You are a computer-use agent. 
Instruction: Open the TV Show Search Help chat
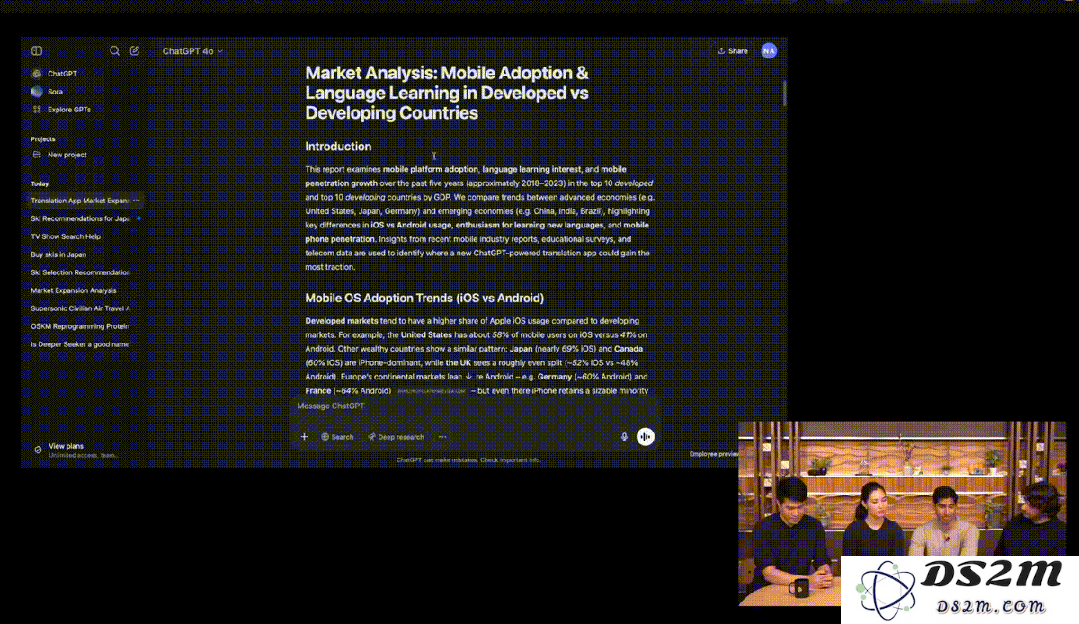pyautogui.click(x=65, y=237)
